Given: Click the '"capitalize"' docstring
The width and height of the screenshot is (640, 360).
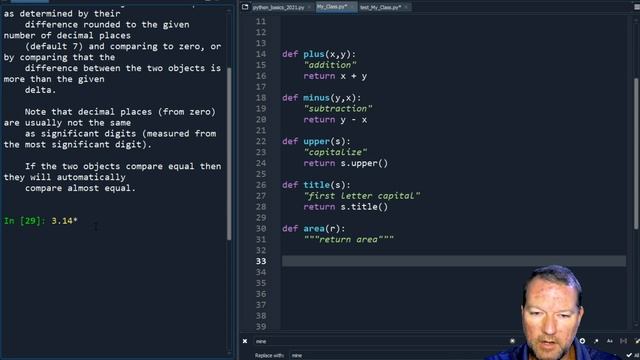Looking at the screenshot, I should click(336, 152).
